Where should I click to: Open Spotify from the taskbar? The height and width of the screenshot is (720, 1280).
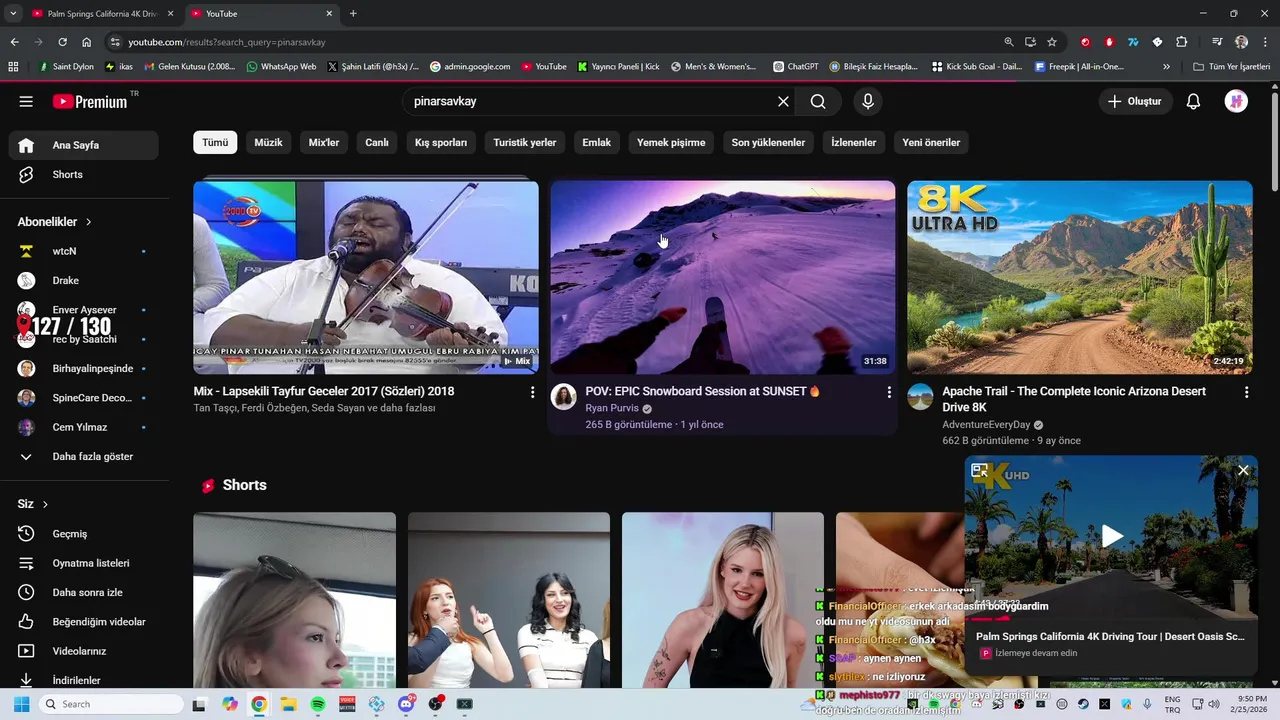pyautogui.click(x=317, y=704)
